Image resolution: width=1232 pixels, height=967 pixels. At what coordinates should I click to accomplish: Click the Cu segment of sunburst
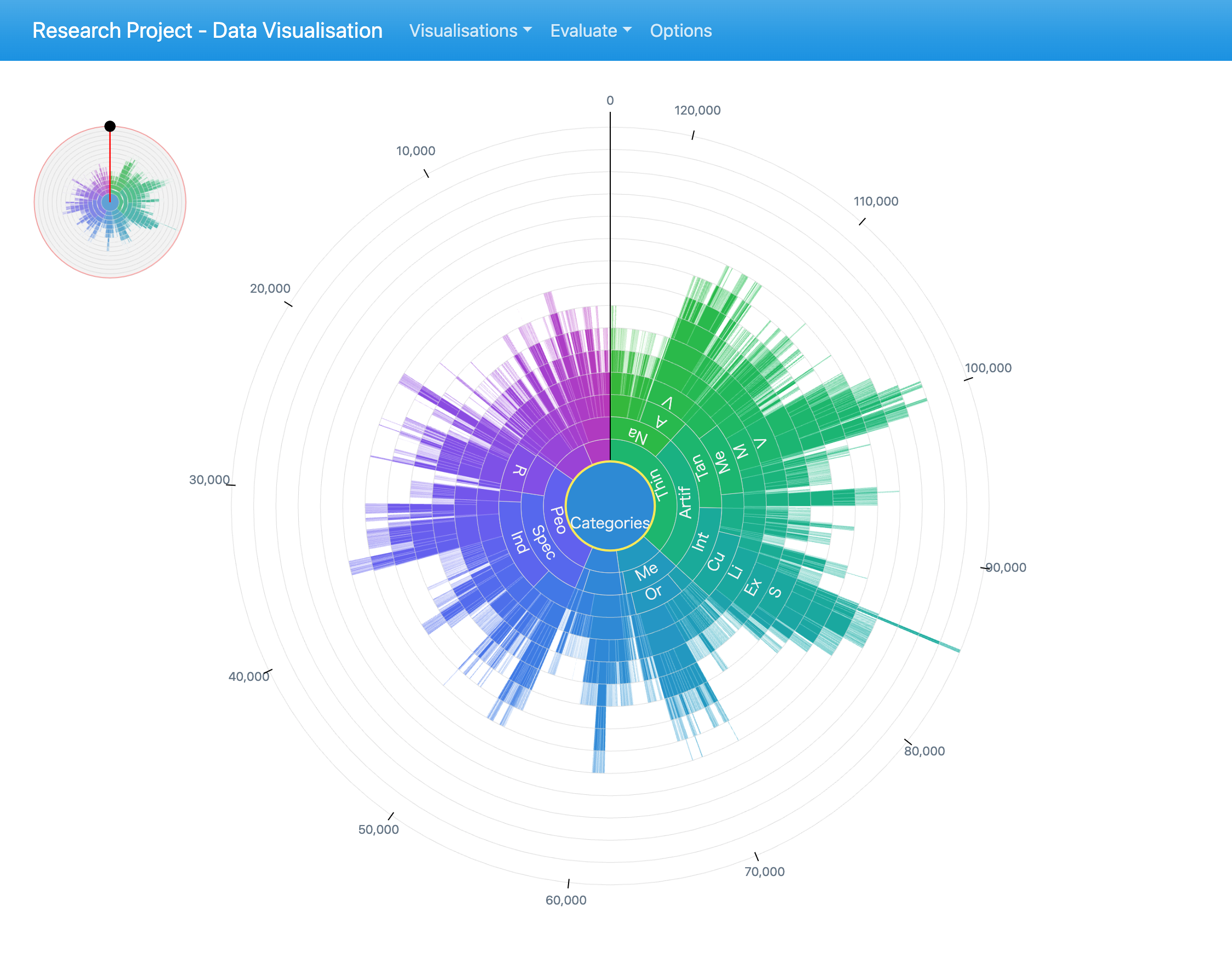[x=716, y=561]
